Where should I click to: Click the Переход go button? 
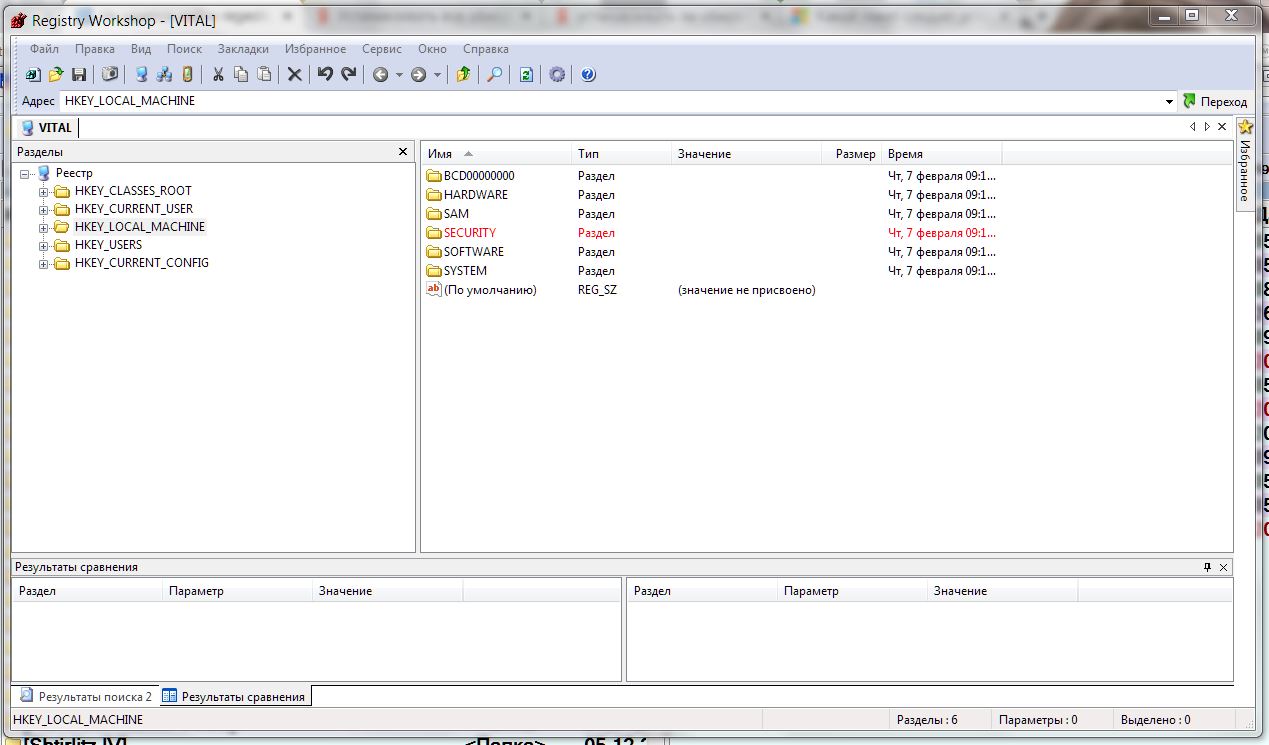tap(1215, 102)
